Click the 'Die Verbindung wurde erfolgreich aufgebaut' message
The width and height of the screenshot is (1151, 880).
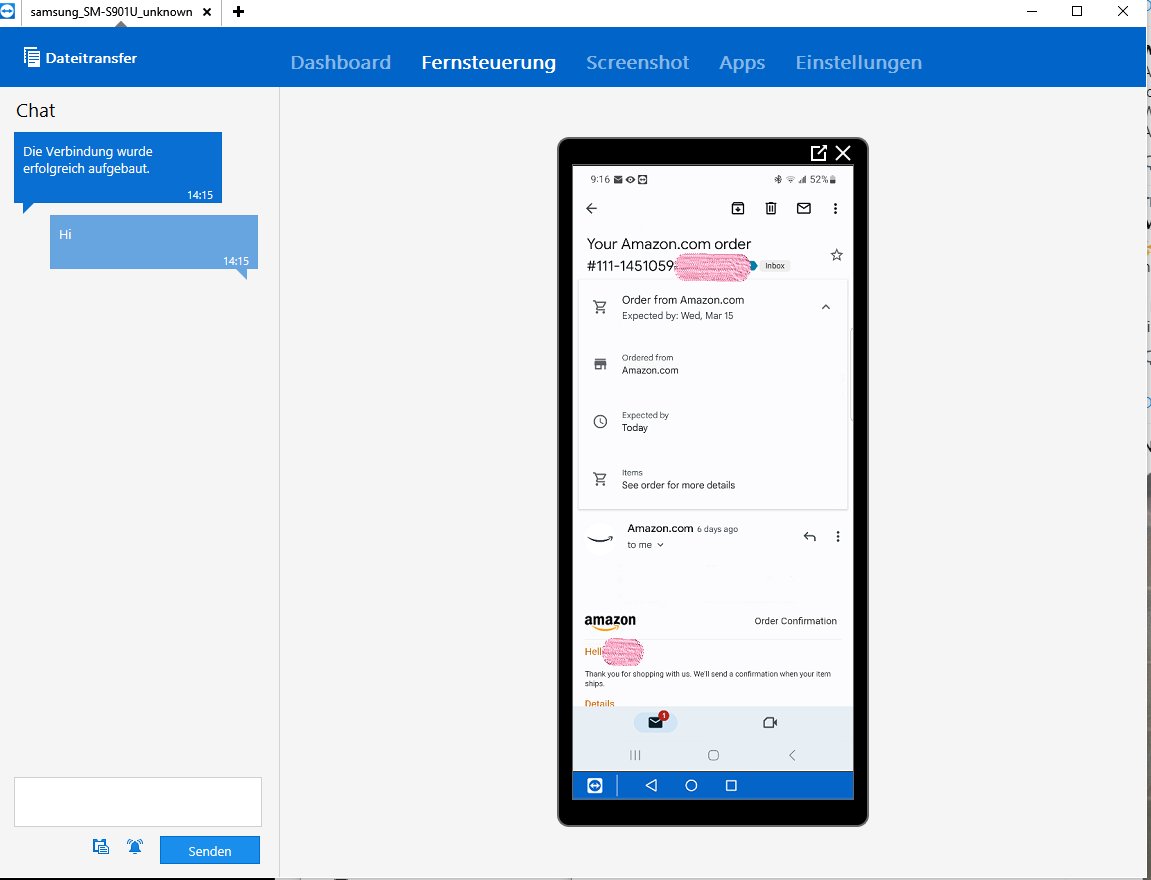[117, 167]
